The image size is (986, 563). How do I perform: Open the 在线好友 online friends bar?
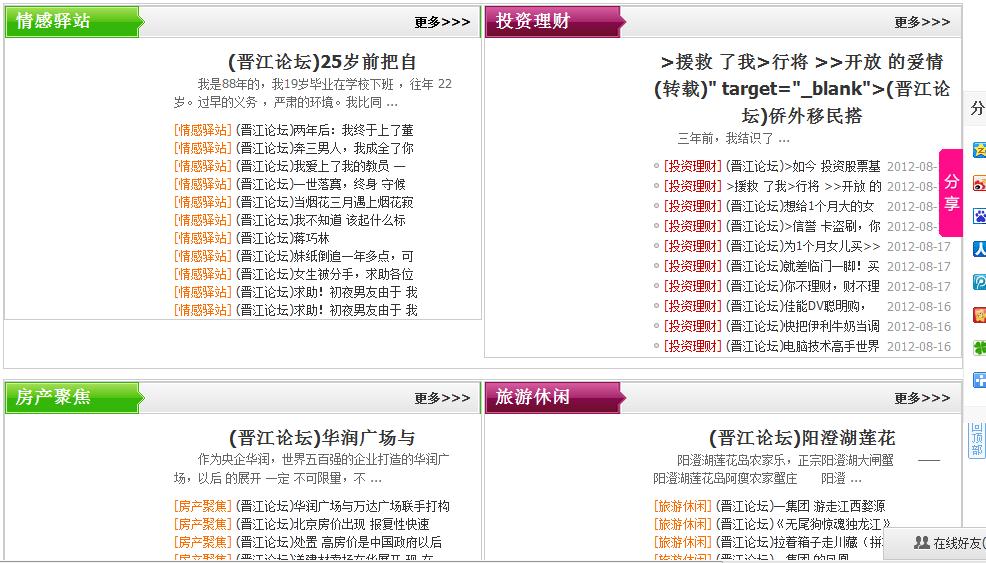click(x=936, y=542)
